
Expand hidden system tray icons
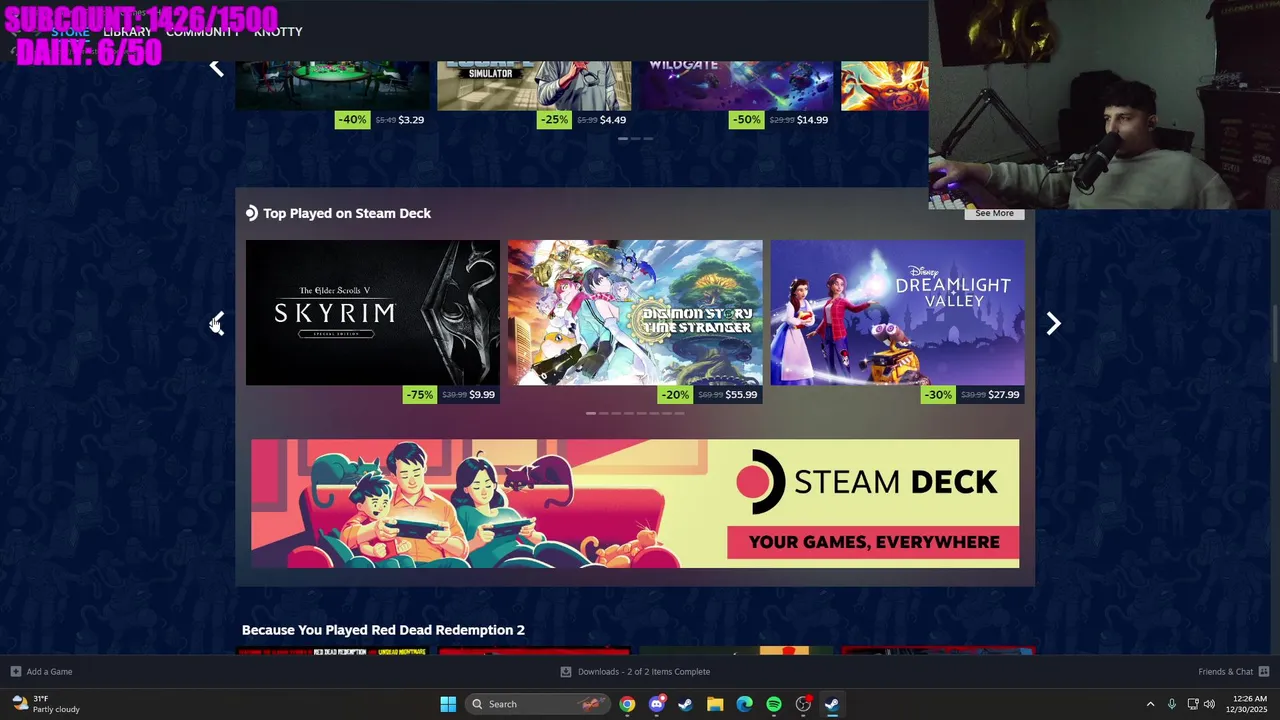click(1150, 704)
